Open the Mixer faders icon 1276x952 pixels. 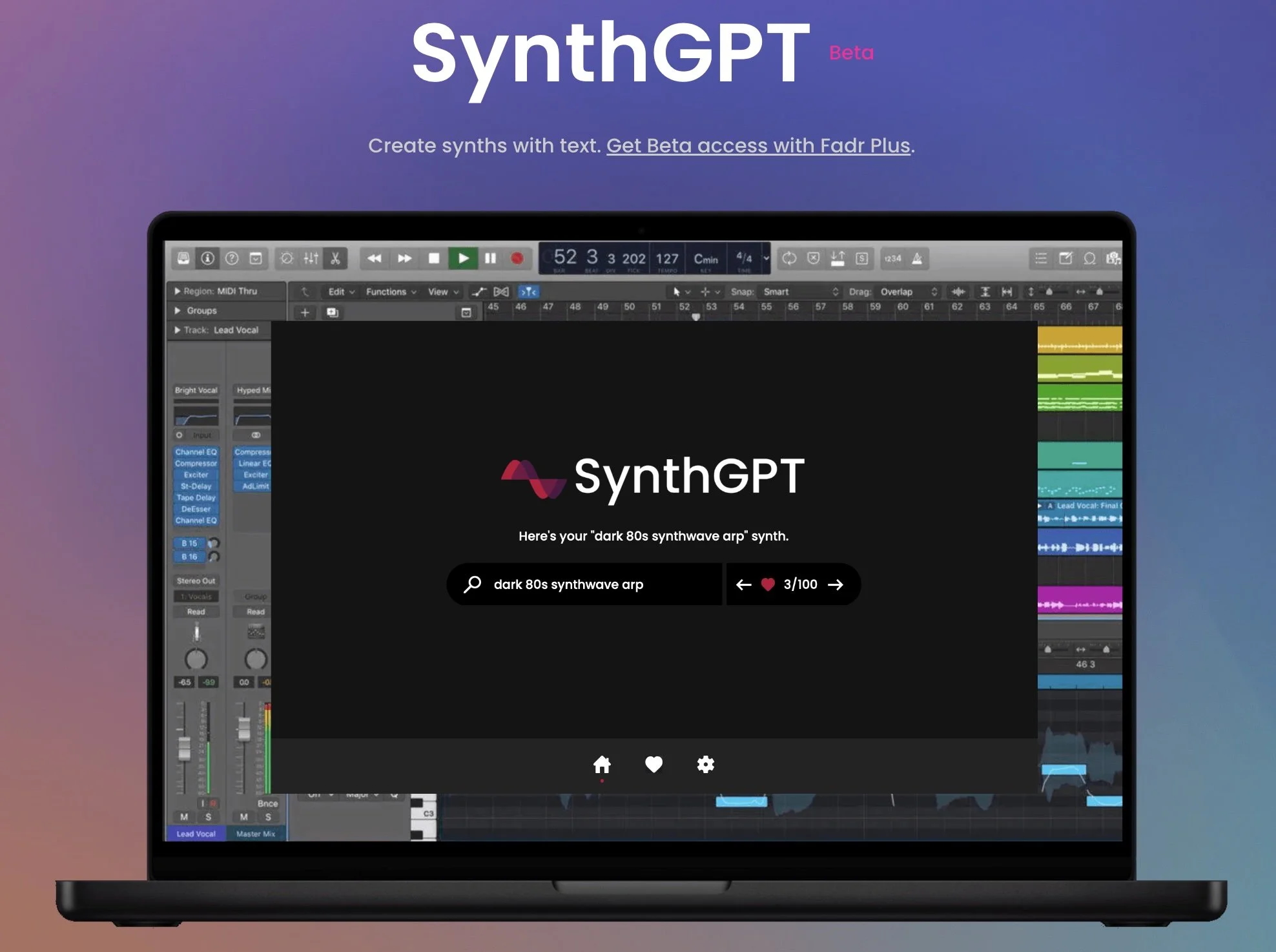tap(311, 258)
